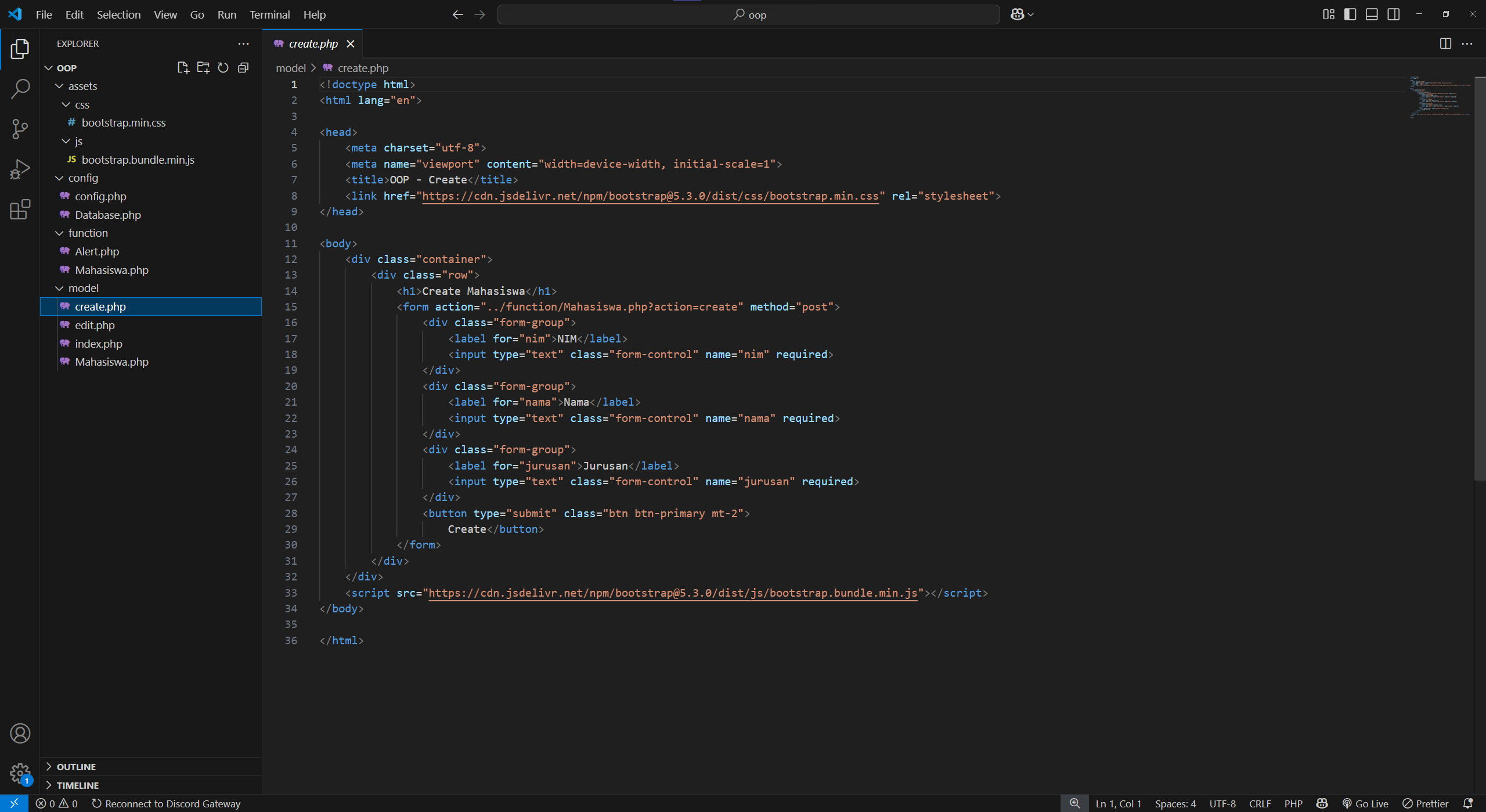Follow the bootstrap.min.css CDN link
The image size is (1486, 812).
coord(650,196)
